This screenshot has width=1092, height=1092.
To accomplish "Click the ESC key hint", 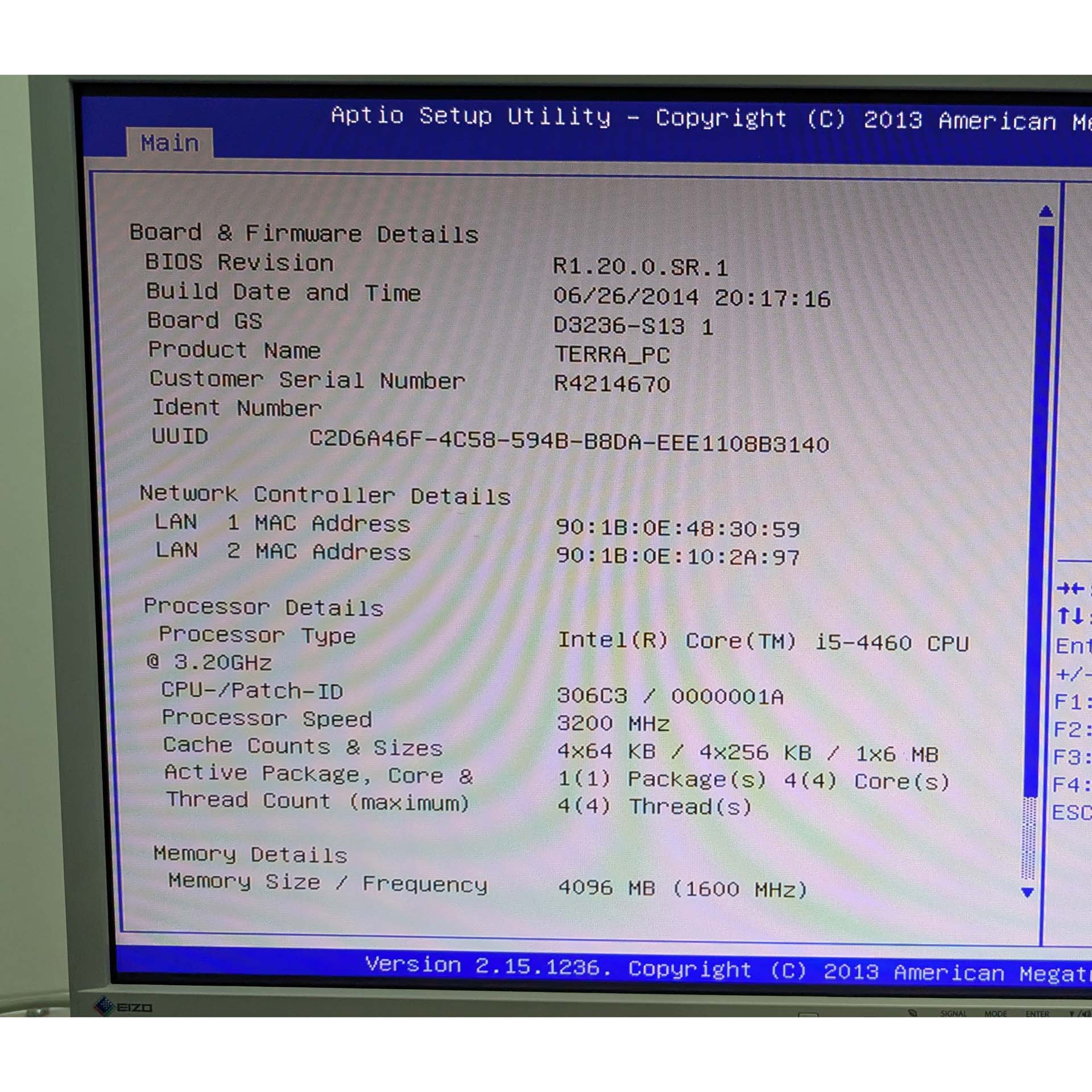I will click(1072, 812).
